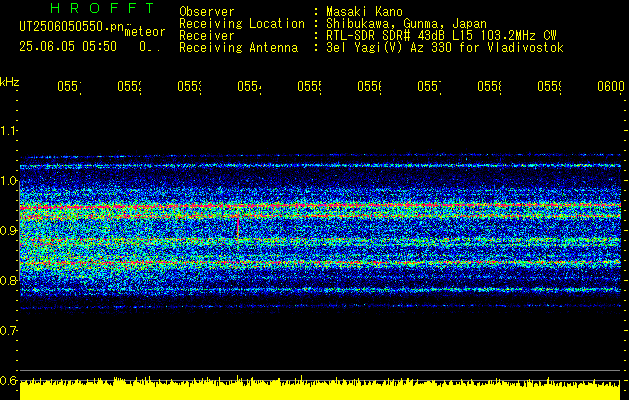Select the observer name Masaki Kano
Viewport: 629px width, 400px height.
click(x=364, y=12)
